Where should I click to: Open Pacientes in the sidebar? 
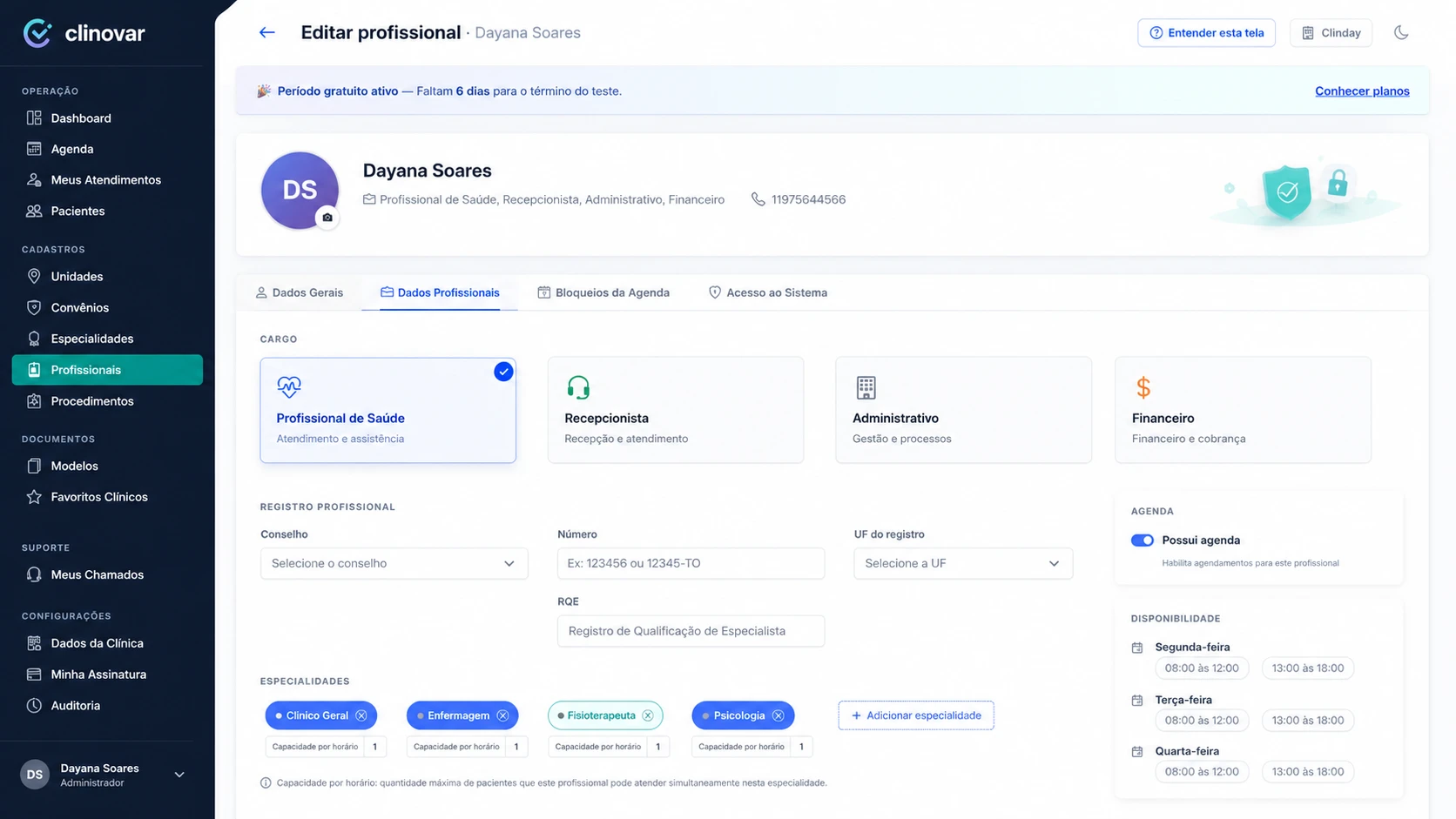[x=107, y=211]
